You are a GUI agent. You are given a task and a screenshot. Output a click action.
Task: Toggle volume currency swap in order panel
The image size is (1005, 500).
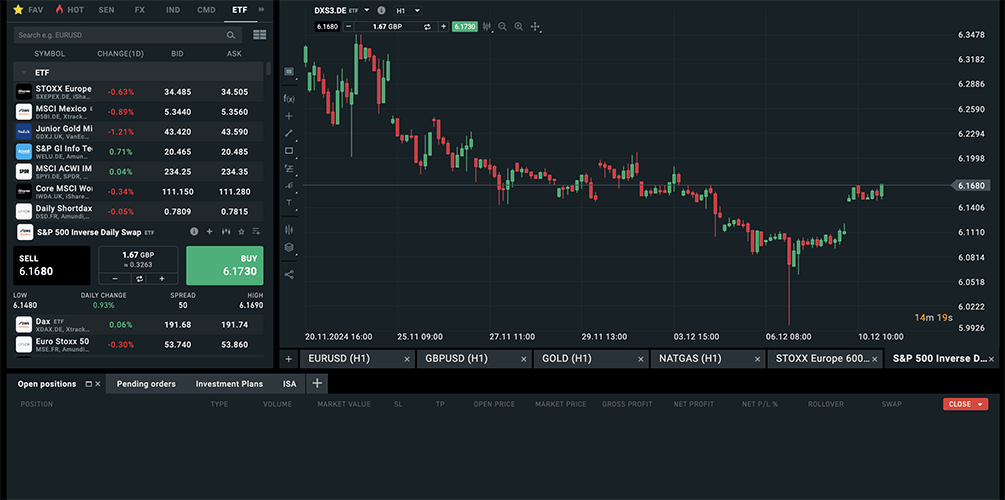click(x=139, y=279)
